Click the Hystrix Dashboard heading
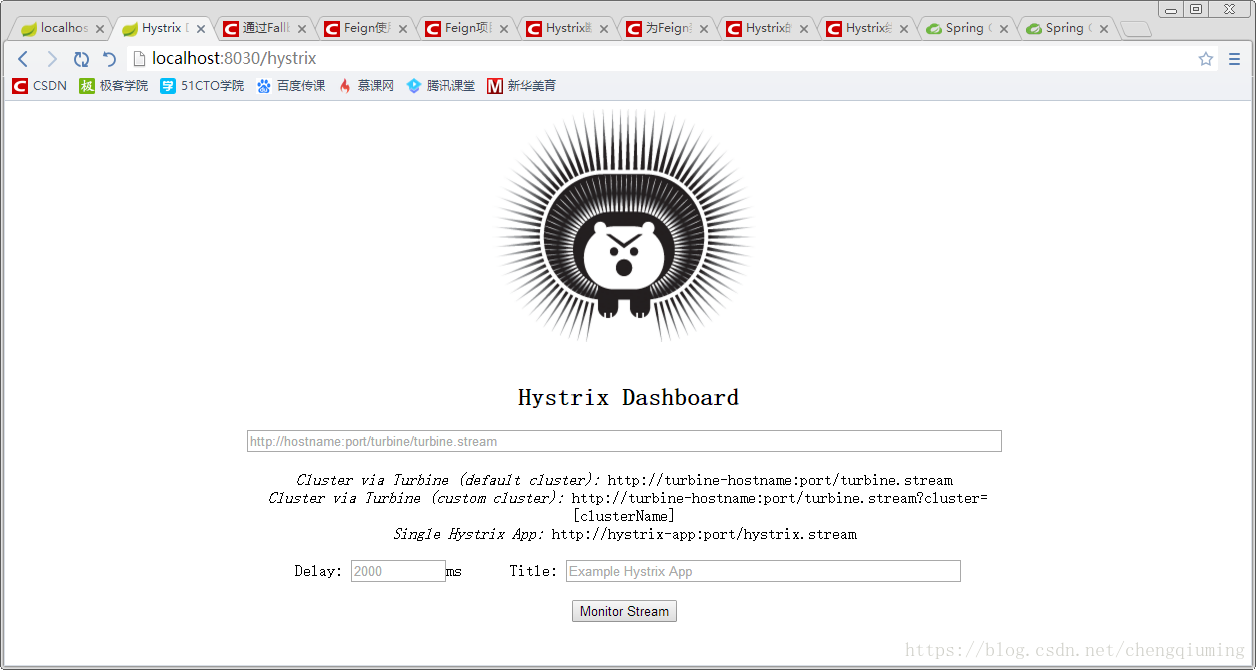The image size is (1256, 670). pos(628,397)
